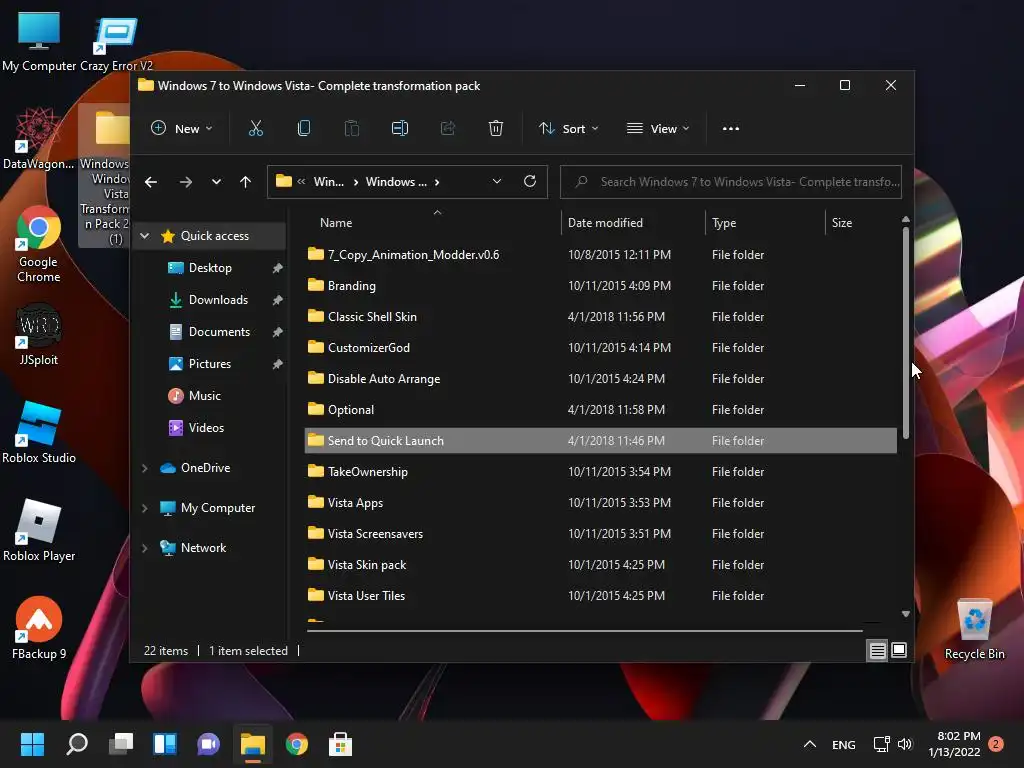This screenshot has height=768, width=1024.
Task: Click the clock and date in taskbar
Action: (x=954, y=744)
